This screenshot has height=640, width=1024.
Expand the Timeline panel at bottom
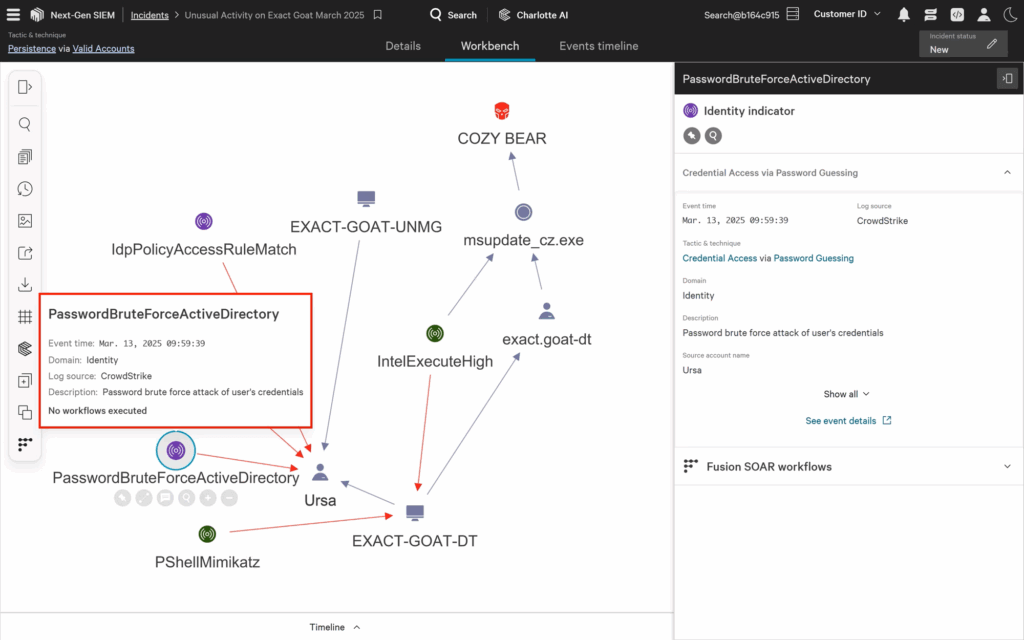point(335,627)
